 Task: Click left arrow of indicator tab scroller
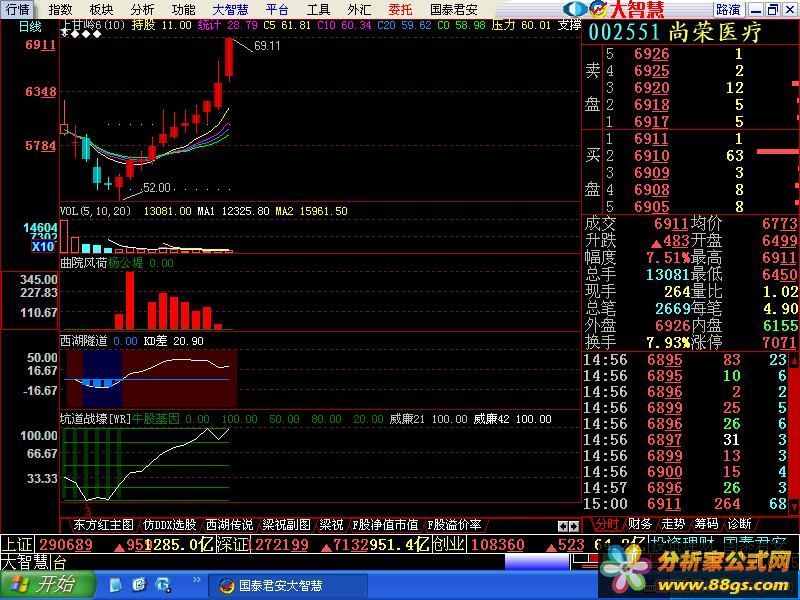(x=563, y=526)
